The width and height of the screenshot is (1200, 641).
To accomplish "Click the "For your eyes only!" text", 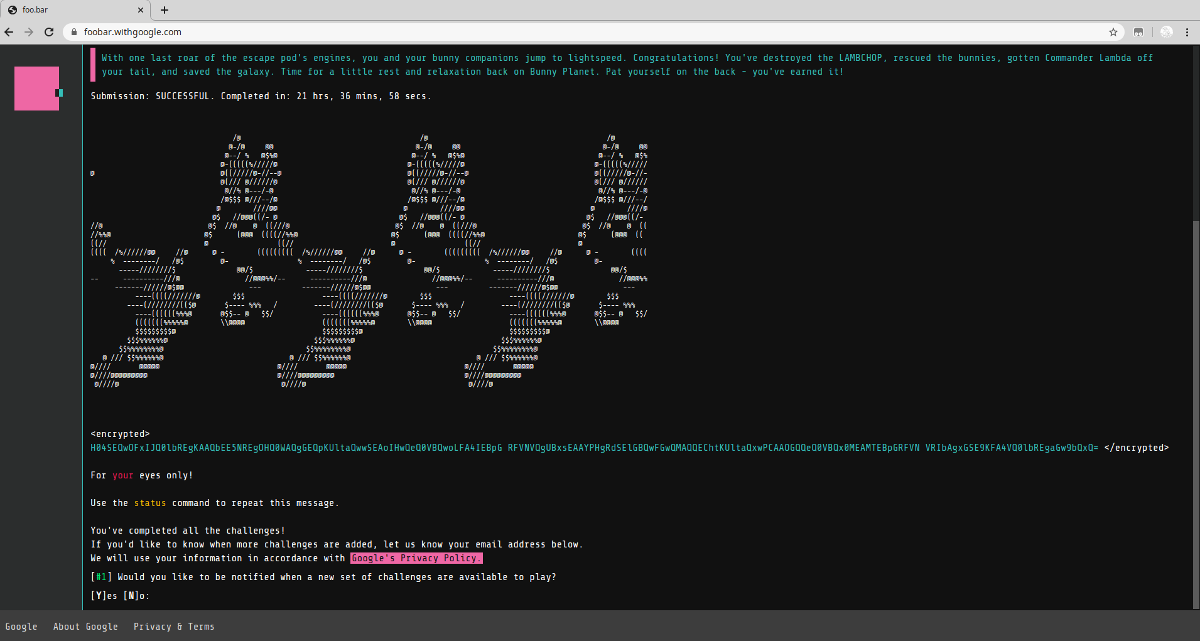I will coord(142,475).
